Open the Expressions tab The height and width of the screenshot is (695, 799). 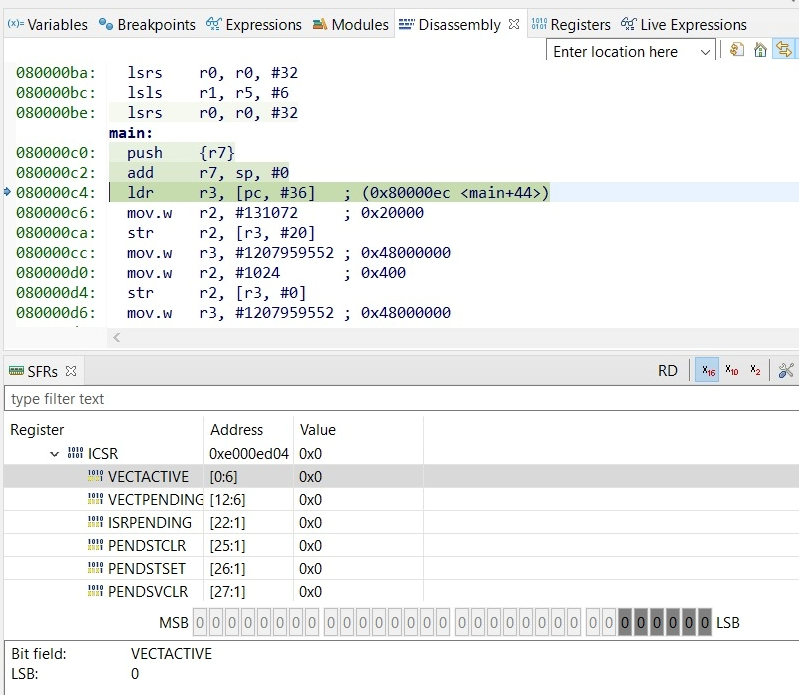pyautogui.click(x=254, y=24)
